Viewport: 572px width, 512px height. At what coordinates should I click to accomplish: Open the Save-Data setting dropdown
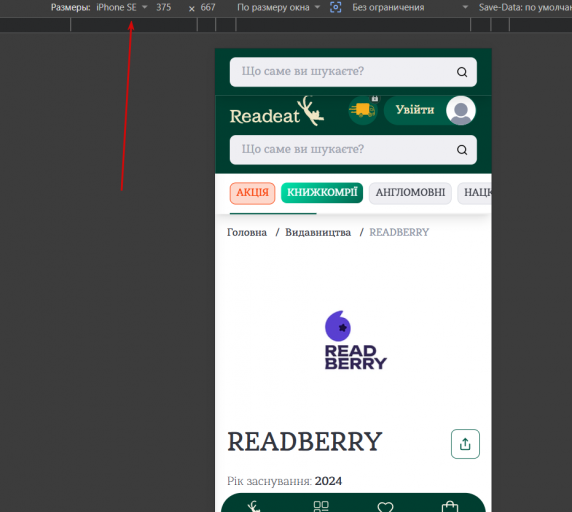click(x=525, y=7)
